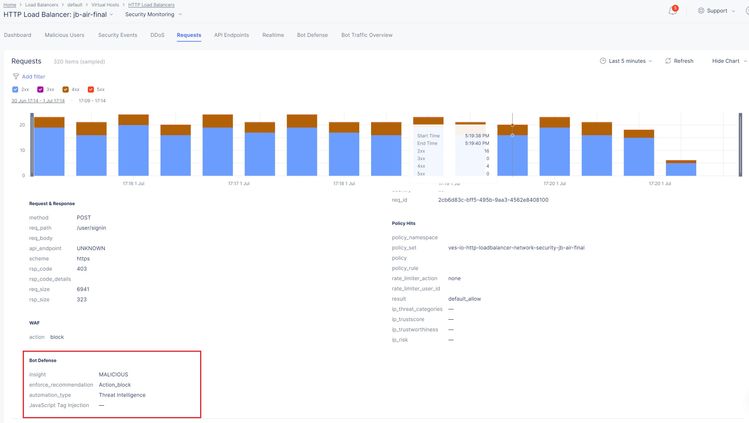
Task: Click the Add filter funnel icon
Action: tap(16, 76)
